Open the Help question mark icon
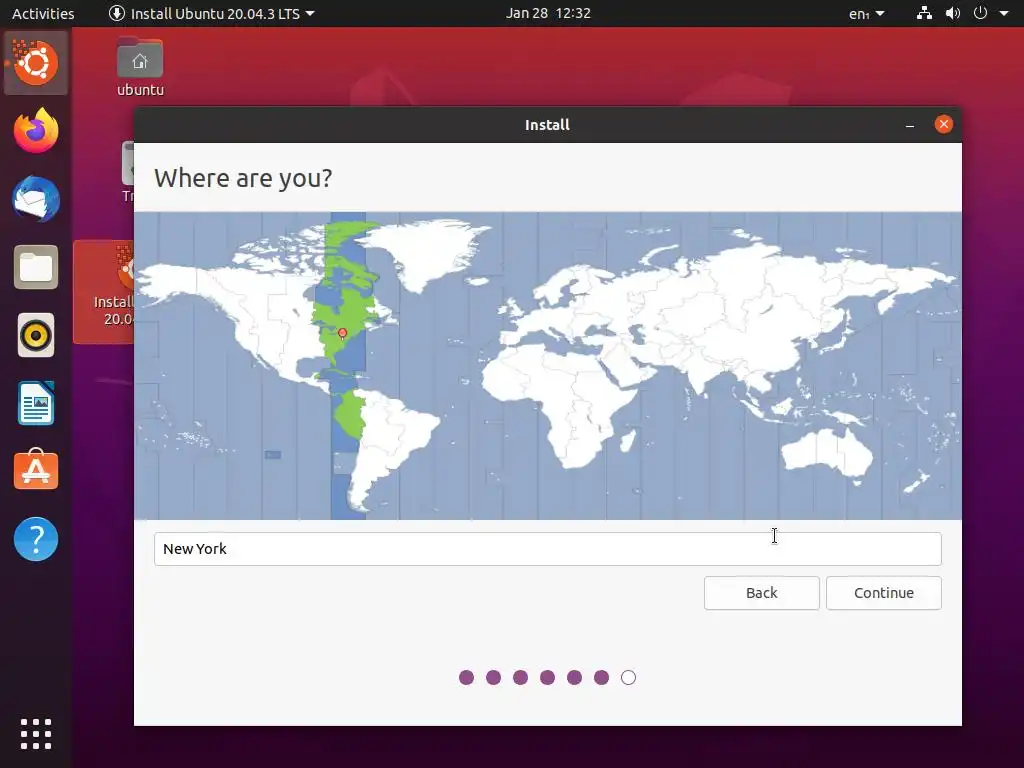This screenshot has height=768, width=1024. click(x=36, y=539)
